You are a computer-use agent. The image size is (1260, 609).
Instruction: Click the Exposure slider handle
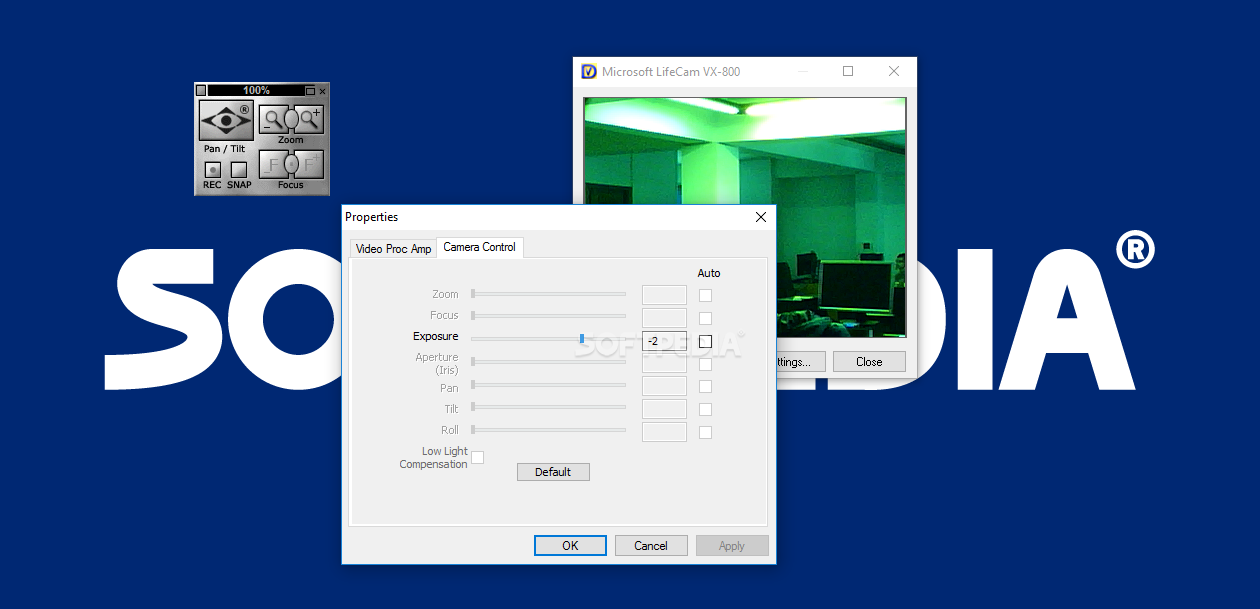[x=582, y=339]
